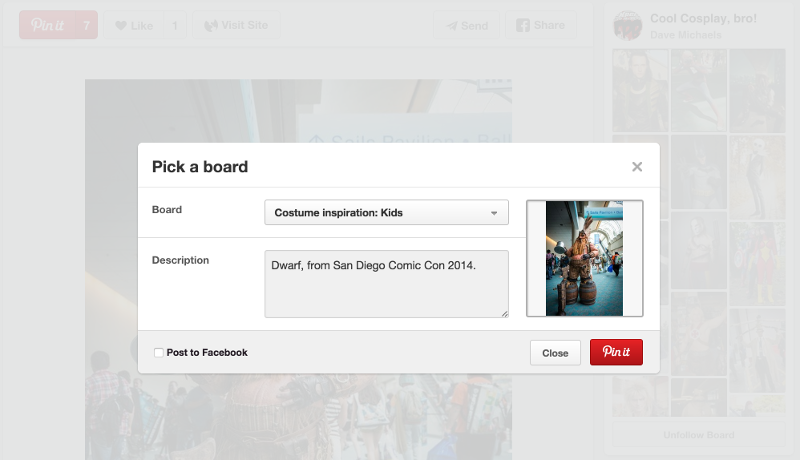
Task: Click the Board label
Action: 167,210
